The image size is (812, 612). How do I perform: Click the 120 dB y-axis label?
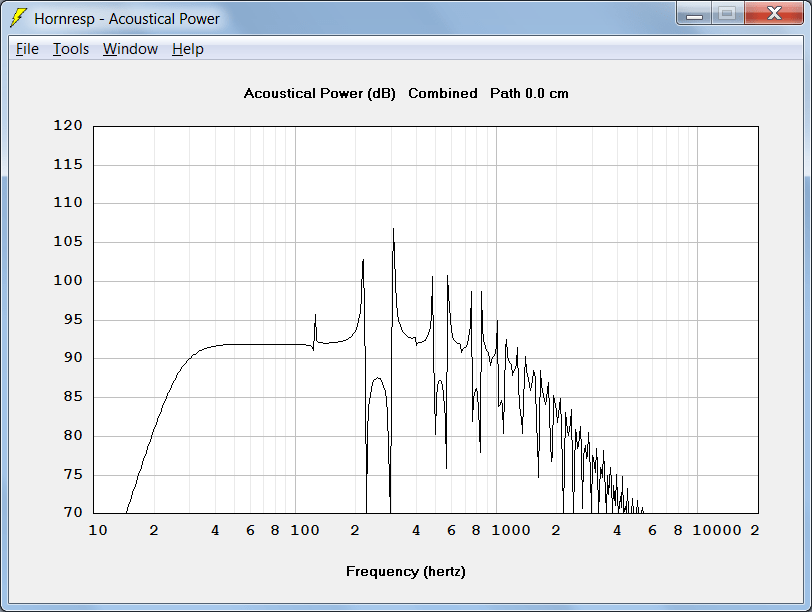[68, 125]
